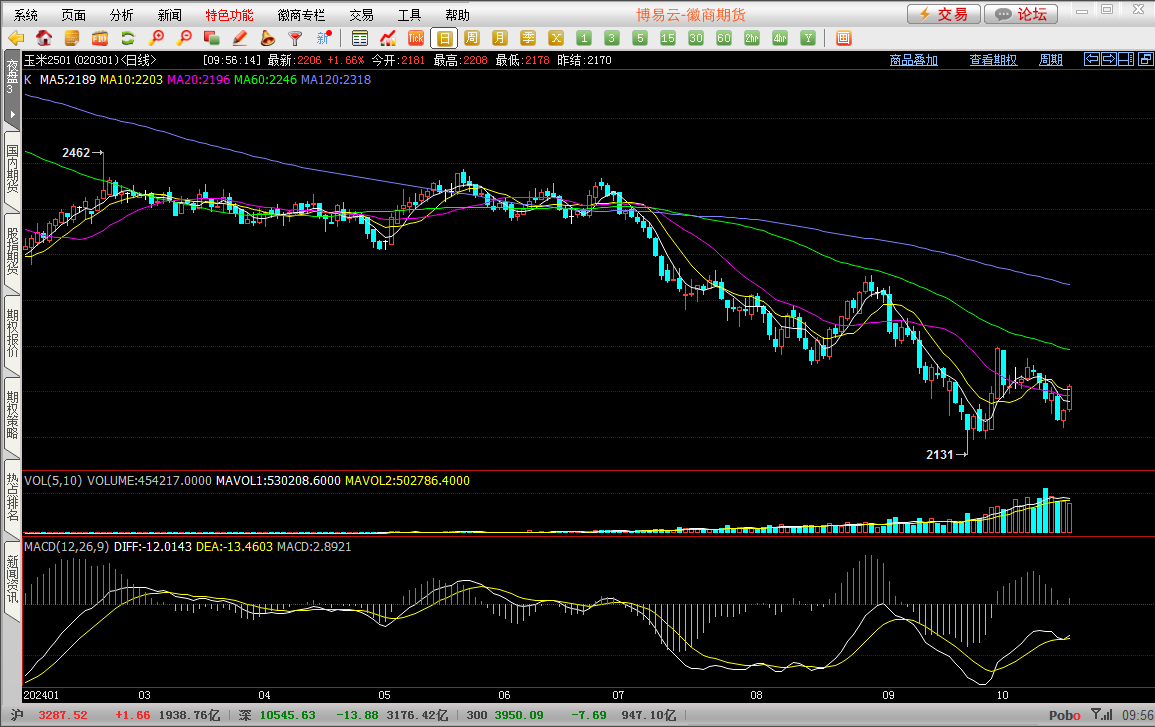Click the alert bell icon

(x=268, y=38)
